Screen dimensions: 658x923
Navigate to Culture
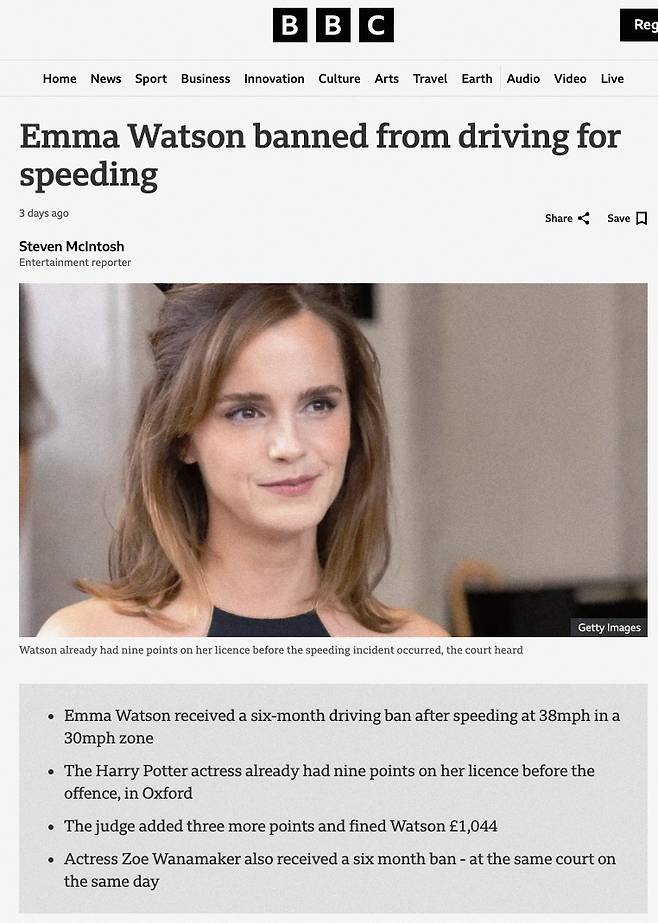click(339, 79)
